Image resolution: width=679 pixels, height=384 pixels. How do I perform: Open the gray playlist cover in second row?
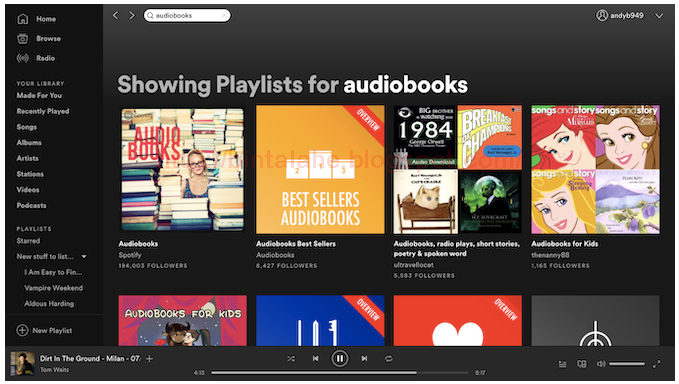click(595, 320)
